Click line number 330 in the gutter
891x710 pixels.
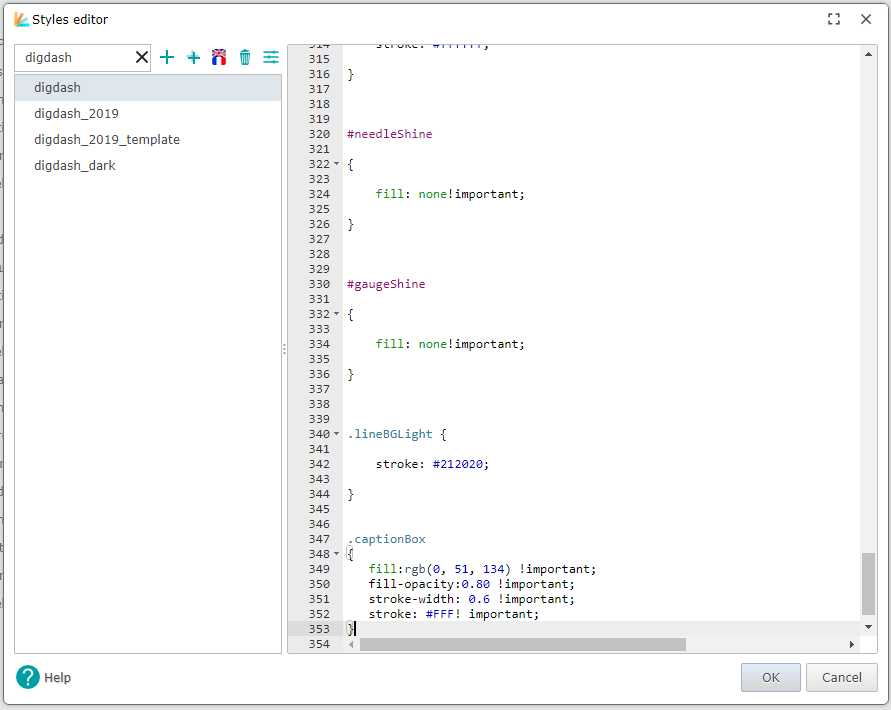(319, 284)
